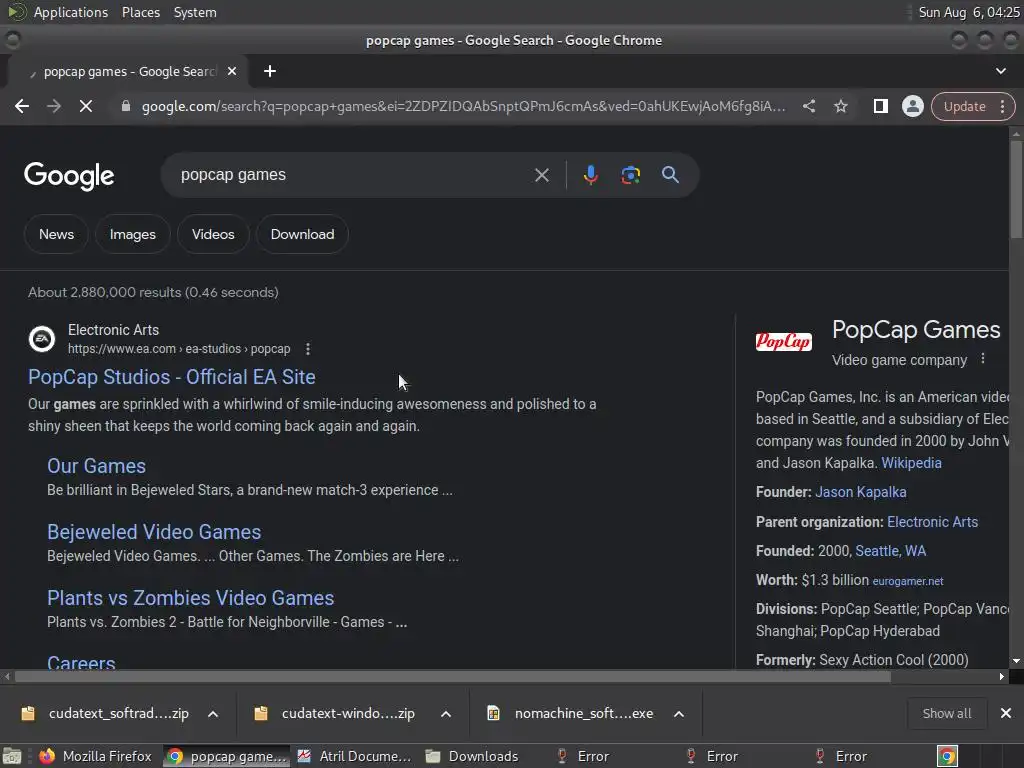The image size is (1024, 768).
Task: Show desktop via bottom panel icon
Action: pyautogui.click(x=11, y=756)
